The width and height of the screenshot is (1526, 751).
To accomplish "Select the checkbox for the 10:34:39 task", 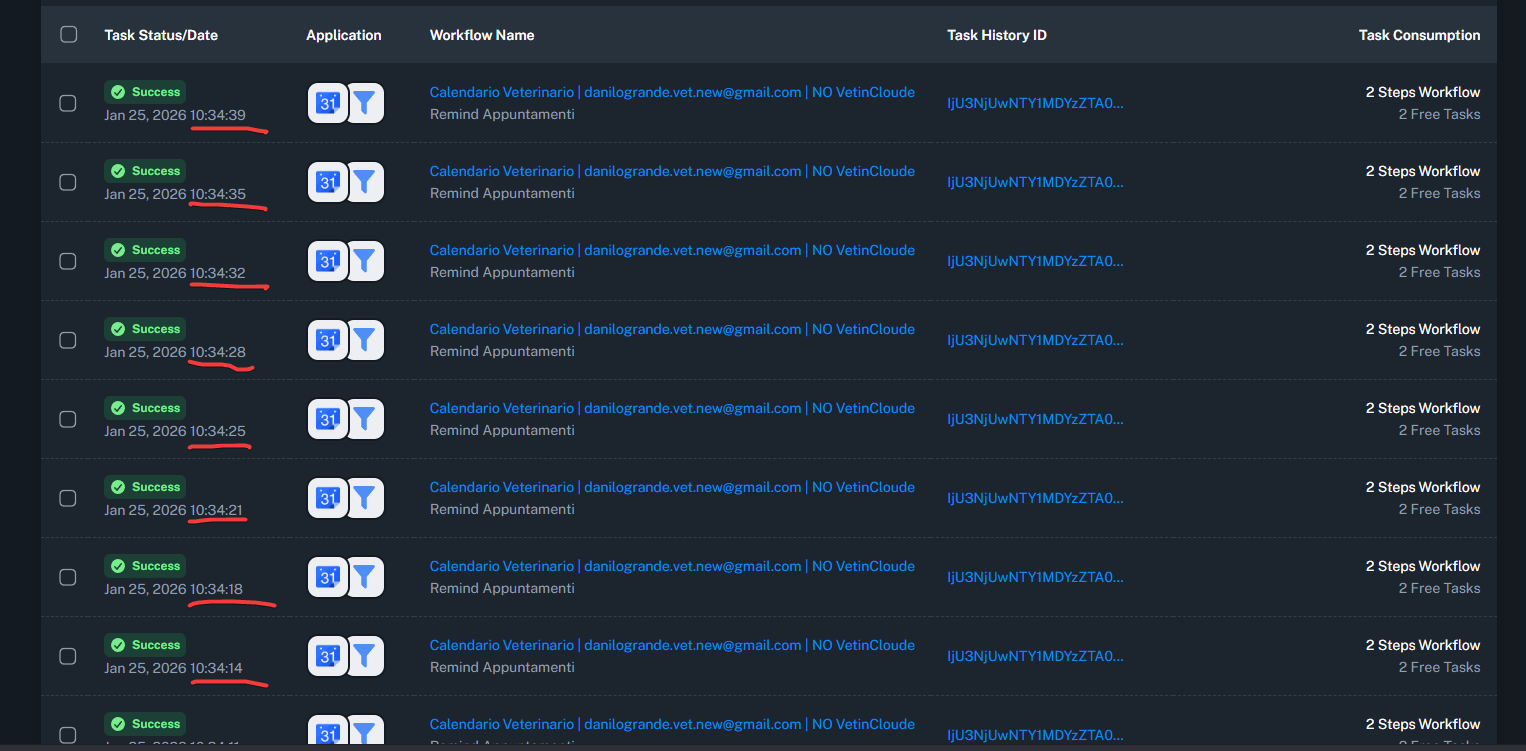I will pos(68,103).
